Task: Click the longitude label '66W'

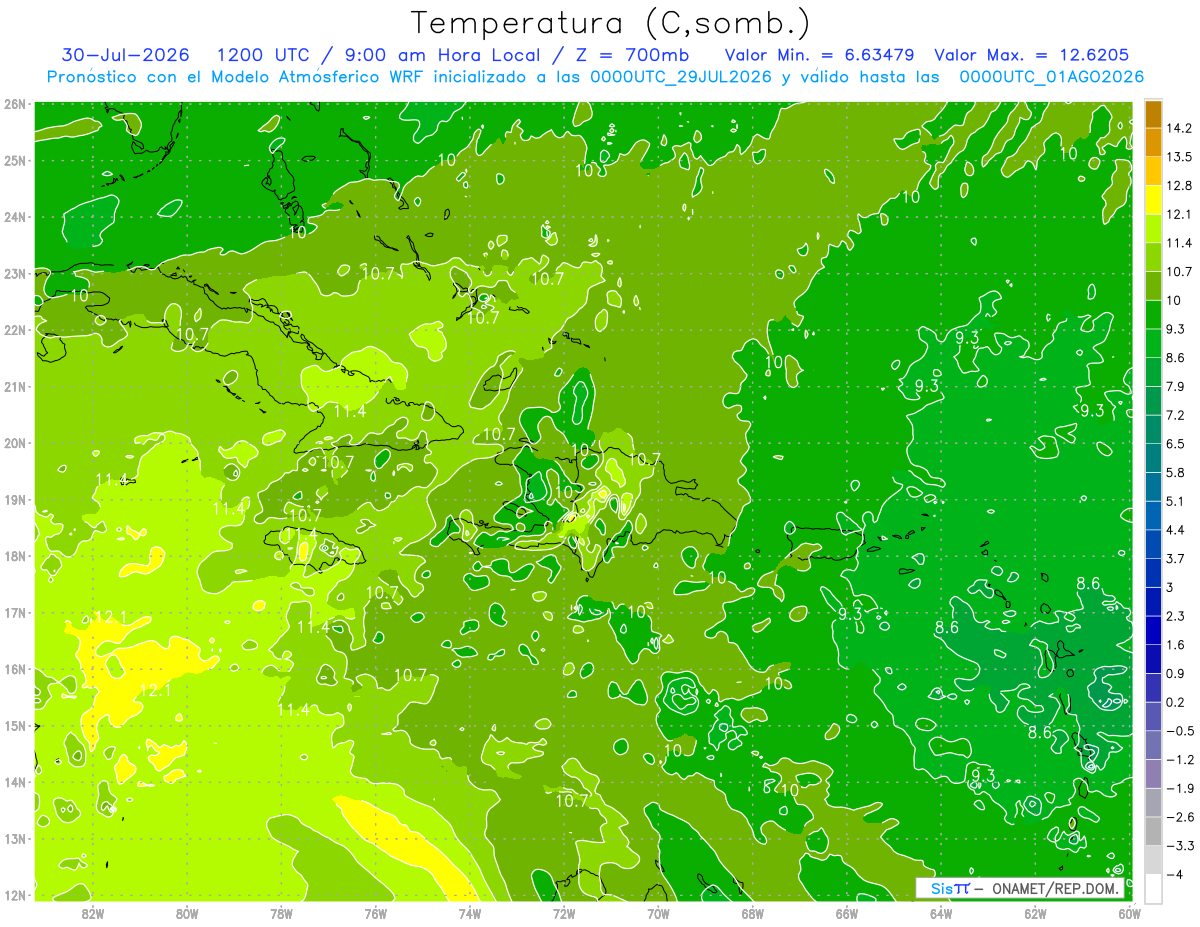Action: [847, 912]
